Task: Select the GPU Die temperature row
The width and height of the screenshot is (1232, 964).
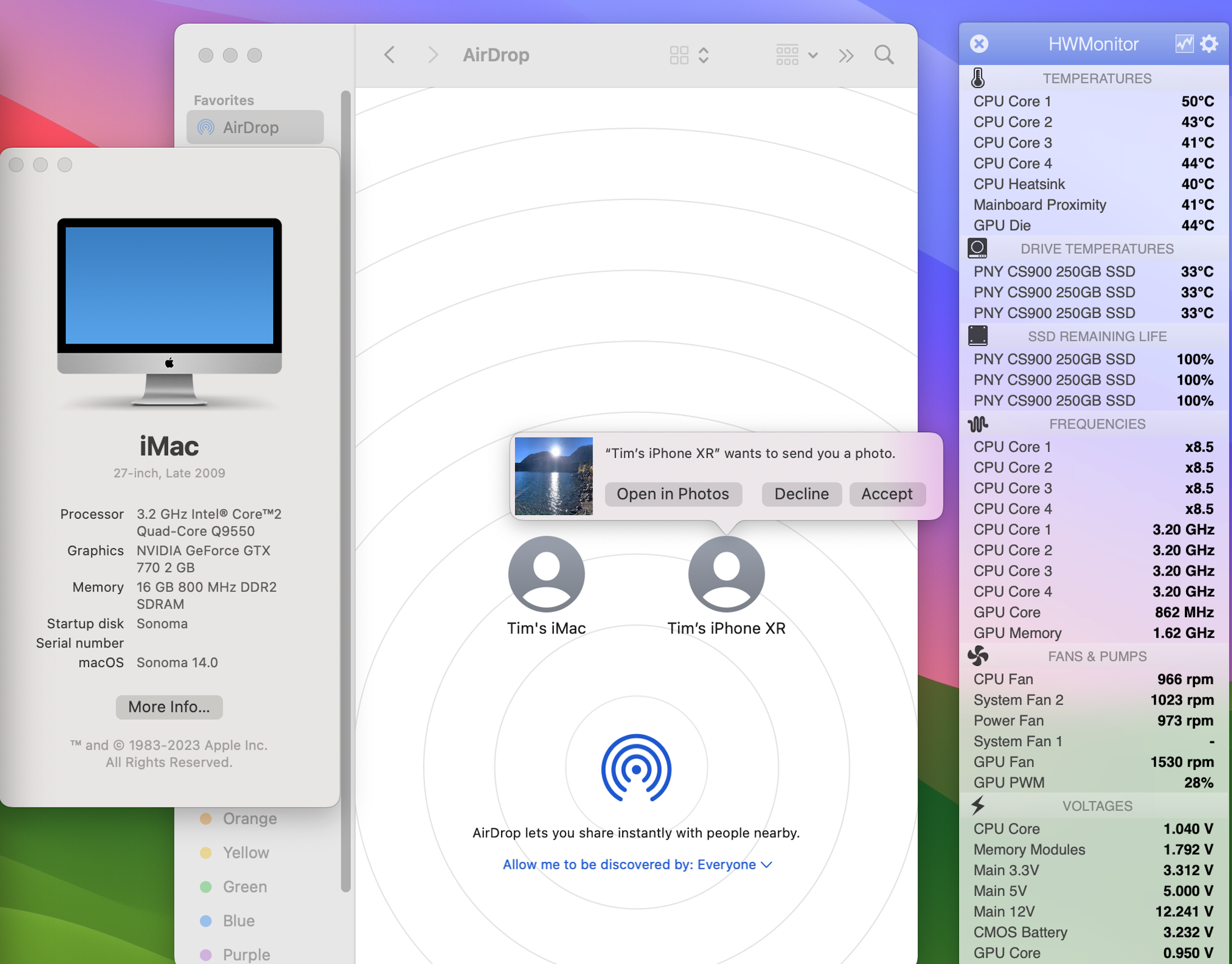Action: coord(1094,225)
